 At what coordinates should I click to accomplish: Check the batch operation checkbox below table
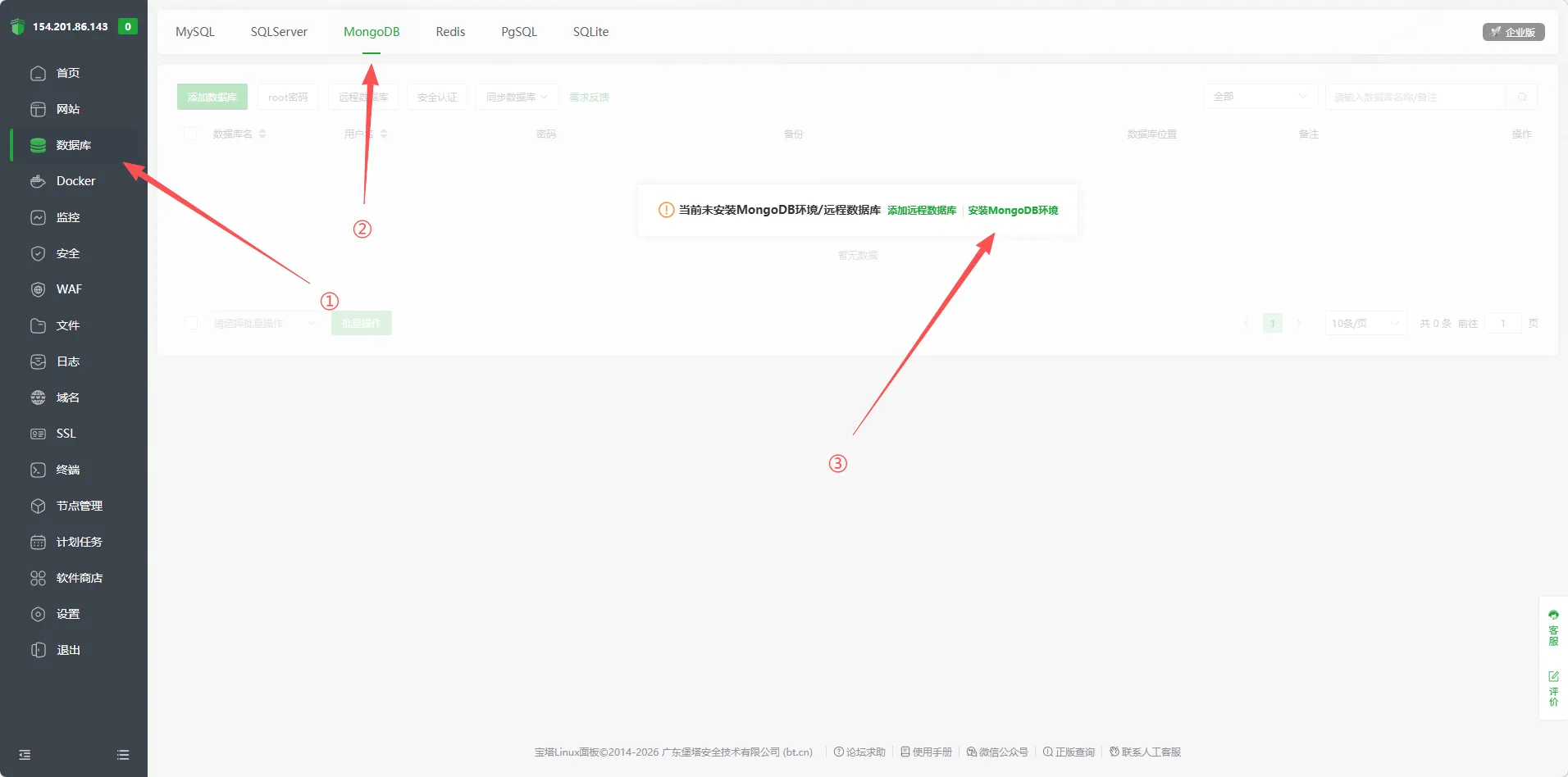191,324
